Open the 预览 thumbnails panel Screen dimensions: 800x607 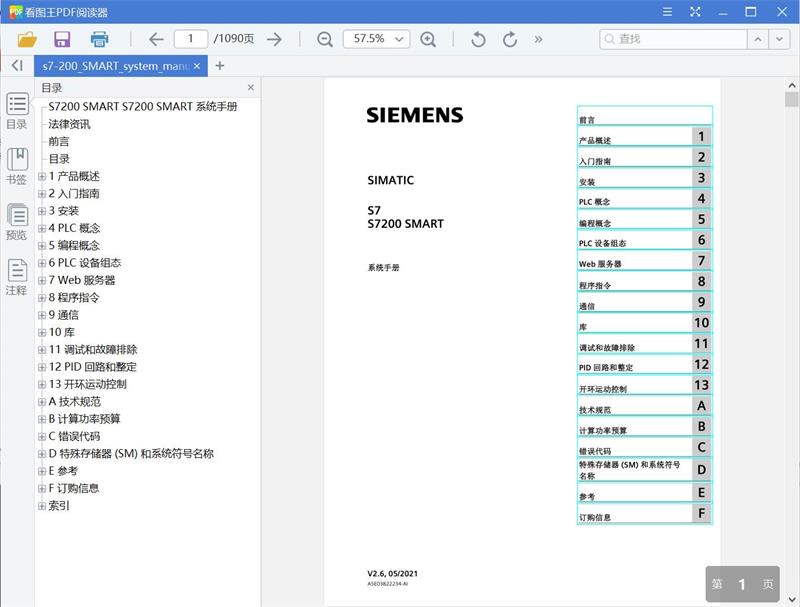point(17,222)
